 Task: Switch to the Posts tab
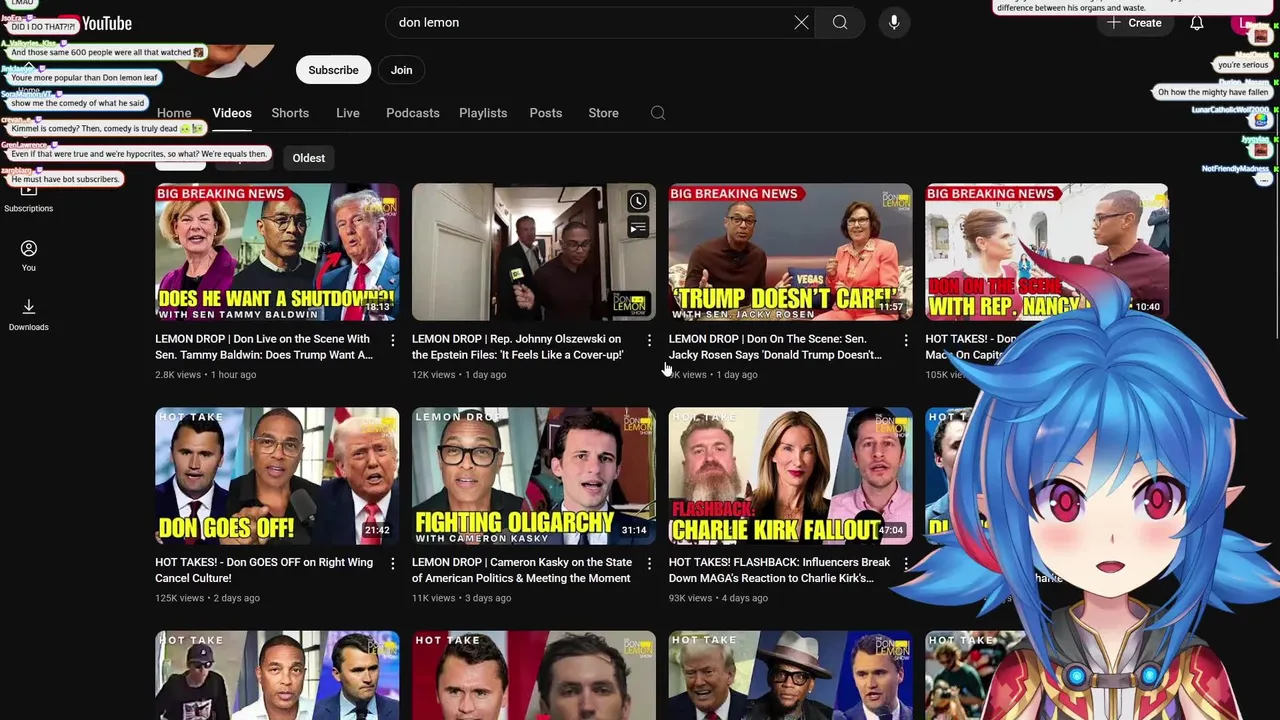coord(546,113)
